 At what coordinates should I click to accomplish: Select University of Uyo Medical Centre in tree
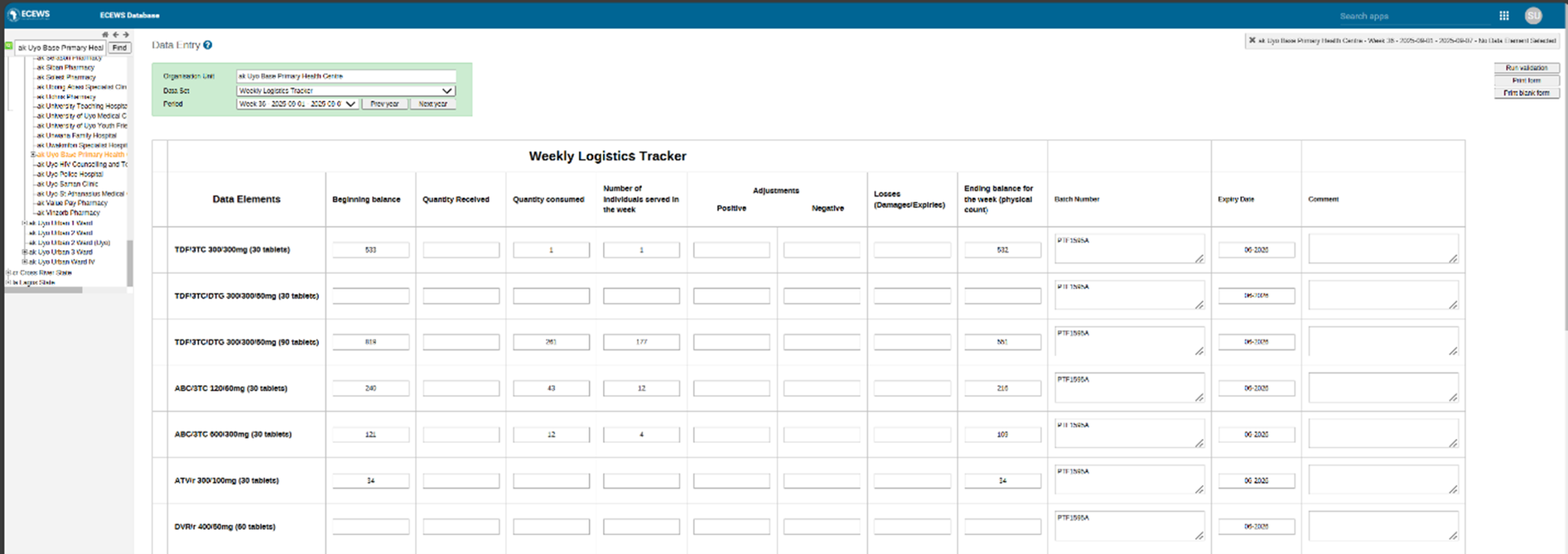coord(81,116)
